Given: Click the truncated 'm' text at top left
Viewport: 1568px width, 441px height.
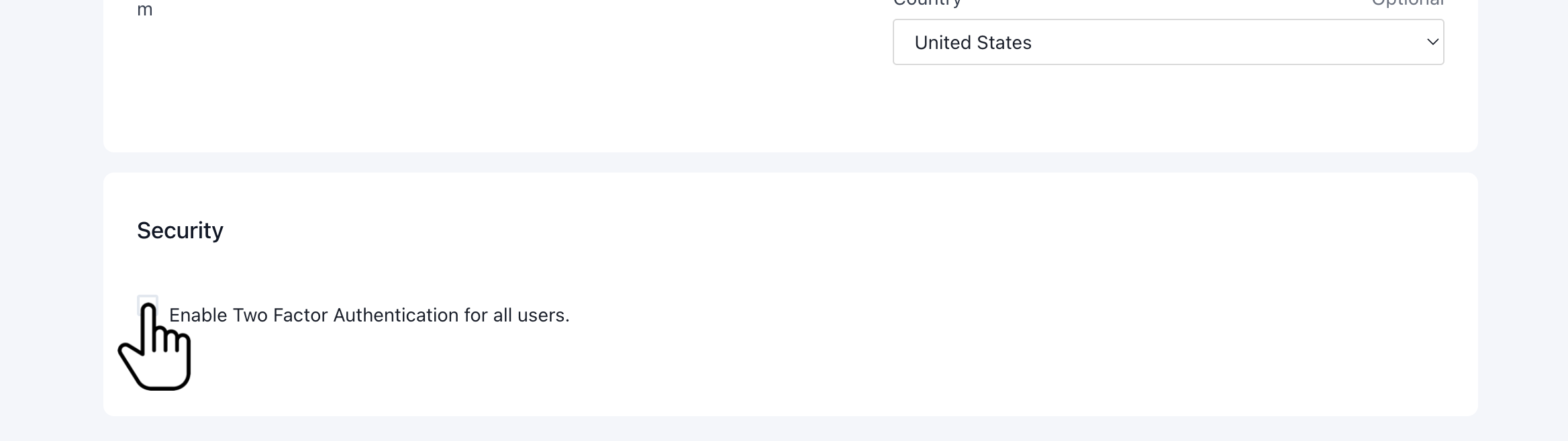Looking at the screenshot, I should (x=145, y=10).
